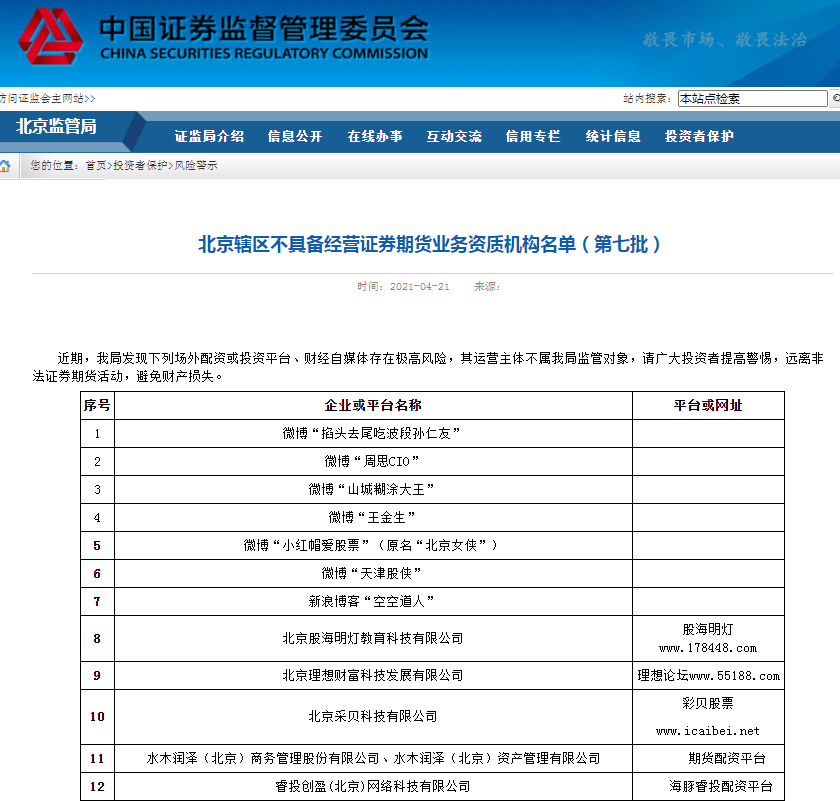Open the 在线办事 menu item
This screenshot has width=840, height=801.
[375, 136]
